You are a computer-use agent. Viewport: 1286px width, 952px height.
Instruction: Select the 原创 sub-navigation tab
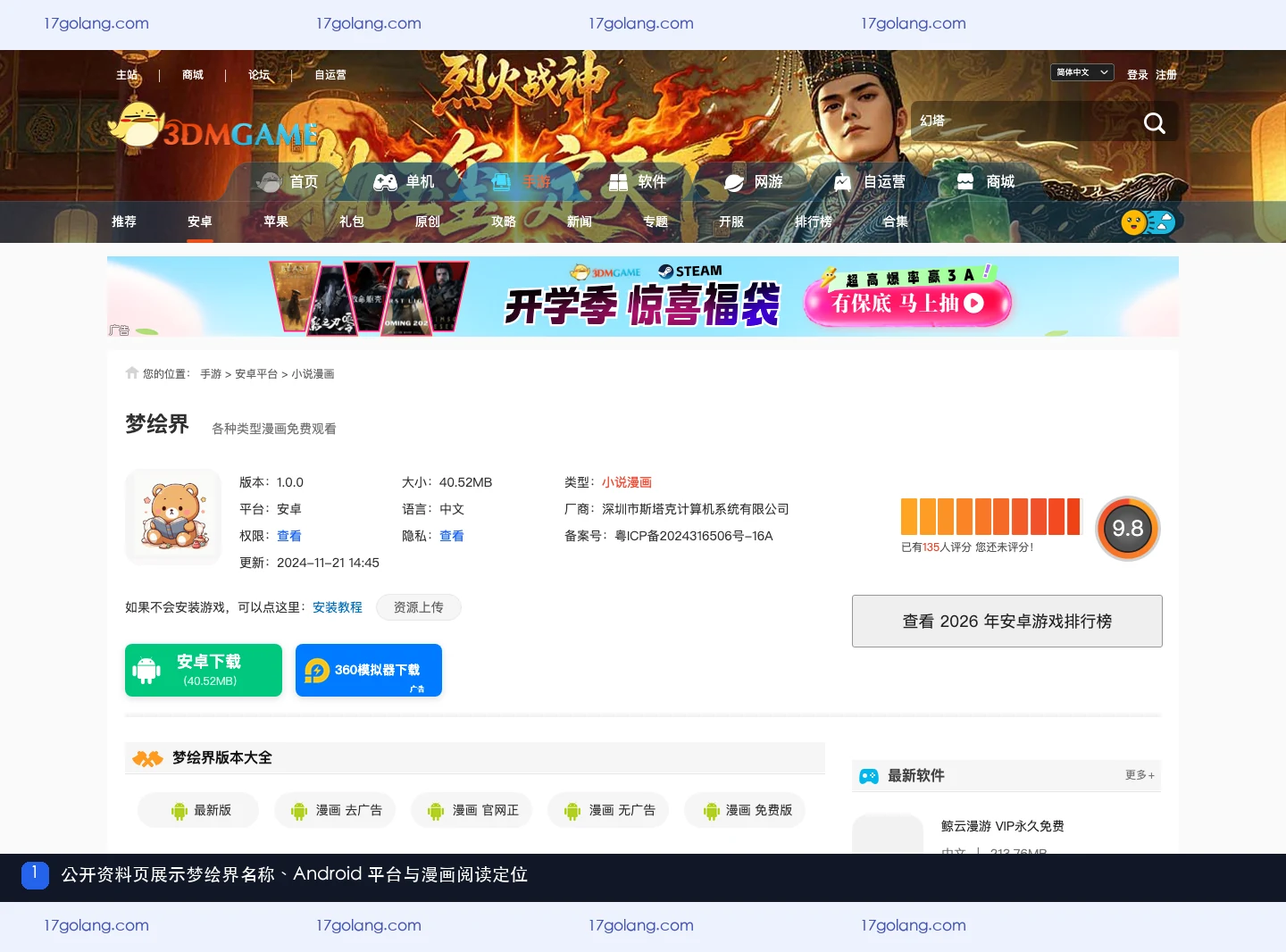[428, 221]
